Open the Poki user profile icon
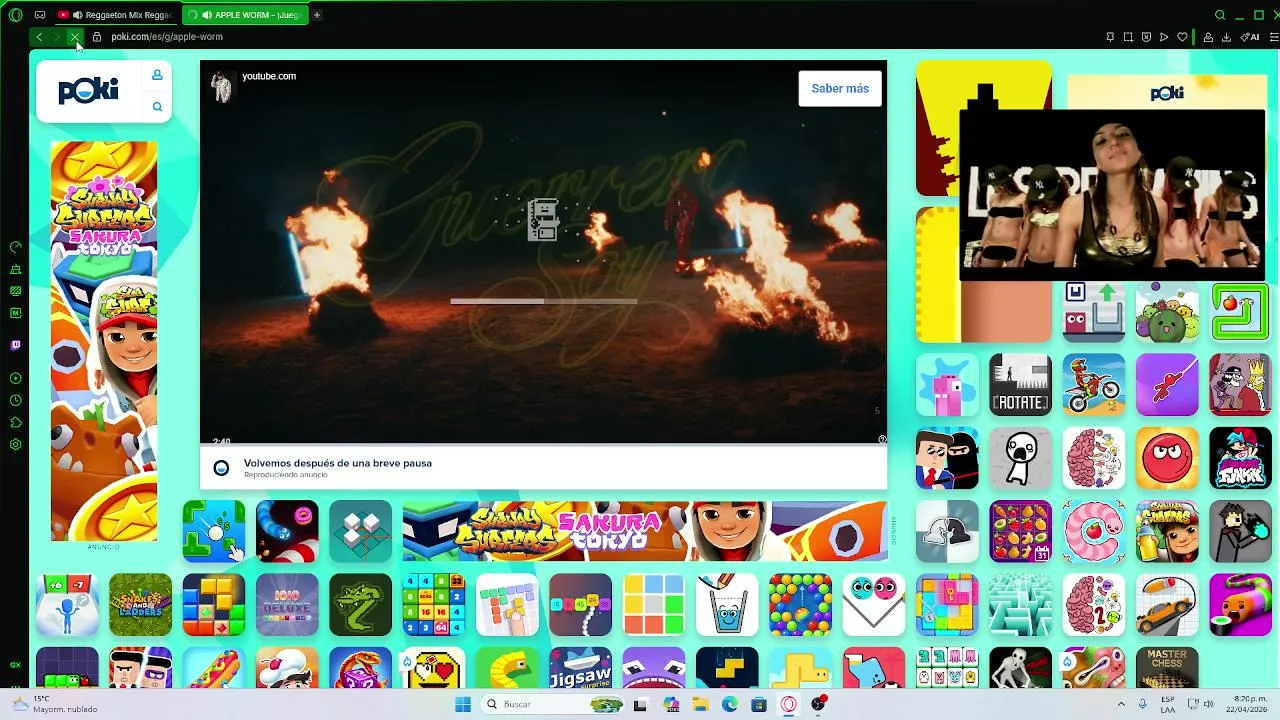 click(157, 75)
